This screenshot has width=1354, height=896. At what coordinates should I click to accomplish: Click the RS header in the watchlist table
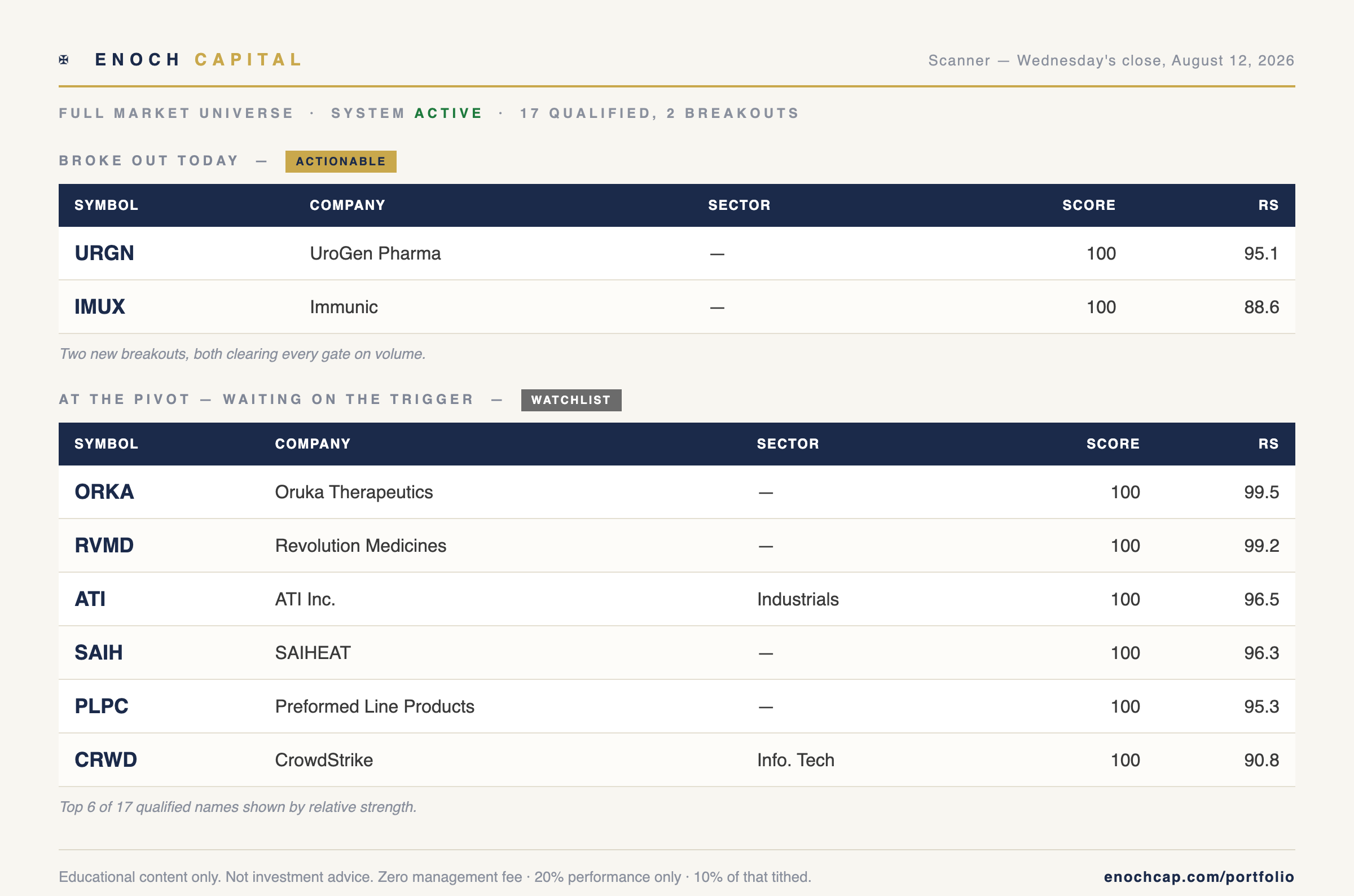1268,444
